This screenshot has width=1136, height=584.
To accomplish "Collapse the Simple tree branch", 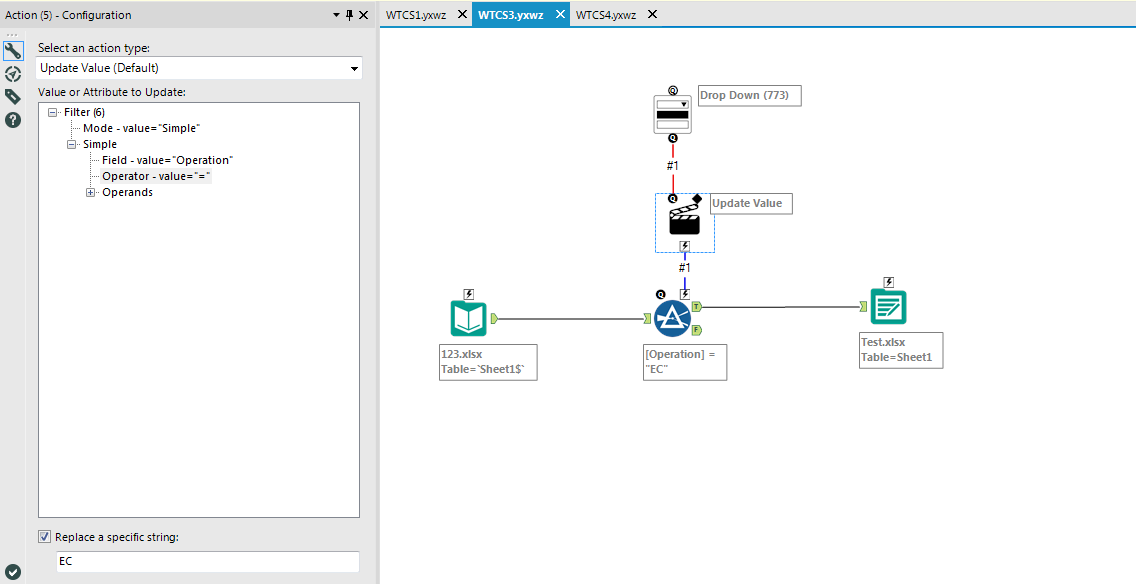I will (72, 143).
